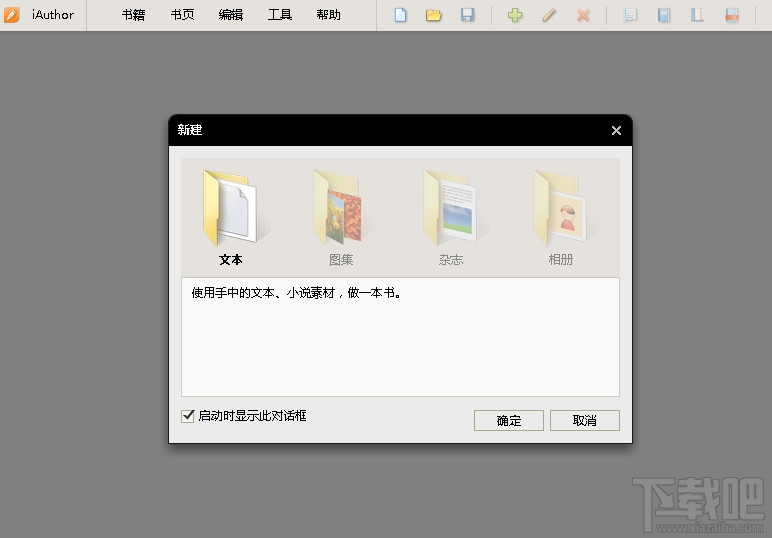
Task: Click the grayed blue book toolbar icon
Action: click(664, 15)
